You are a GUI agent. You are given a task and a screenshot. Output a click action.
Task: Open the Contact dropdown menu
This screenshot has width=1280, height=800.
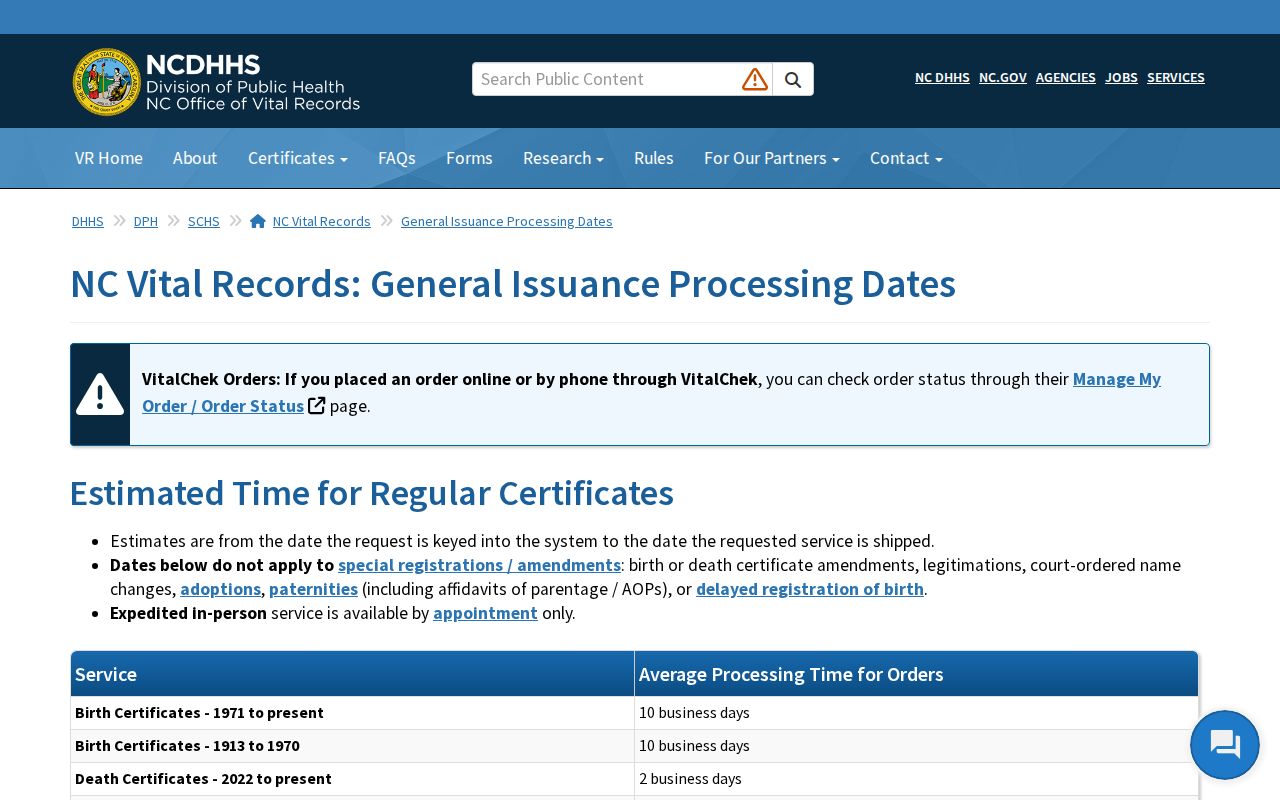coord(906,158)
